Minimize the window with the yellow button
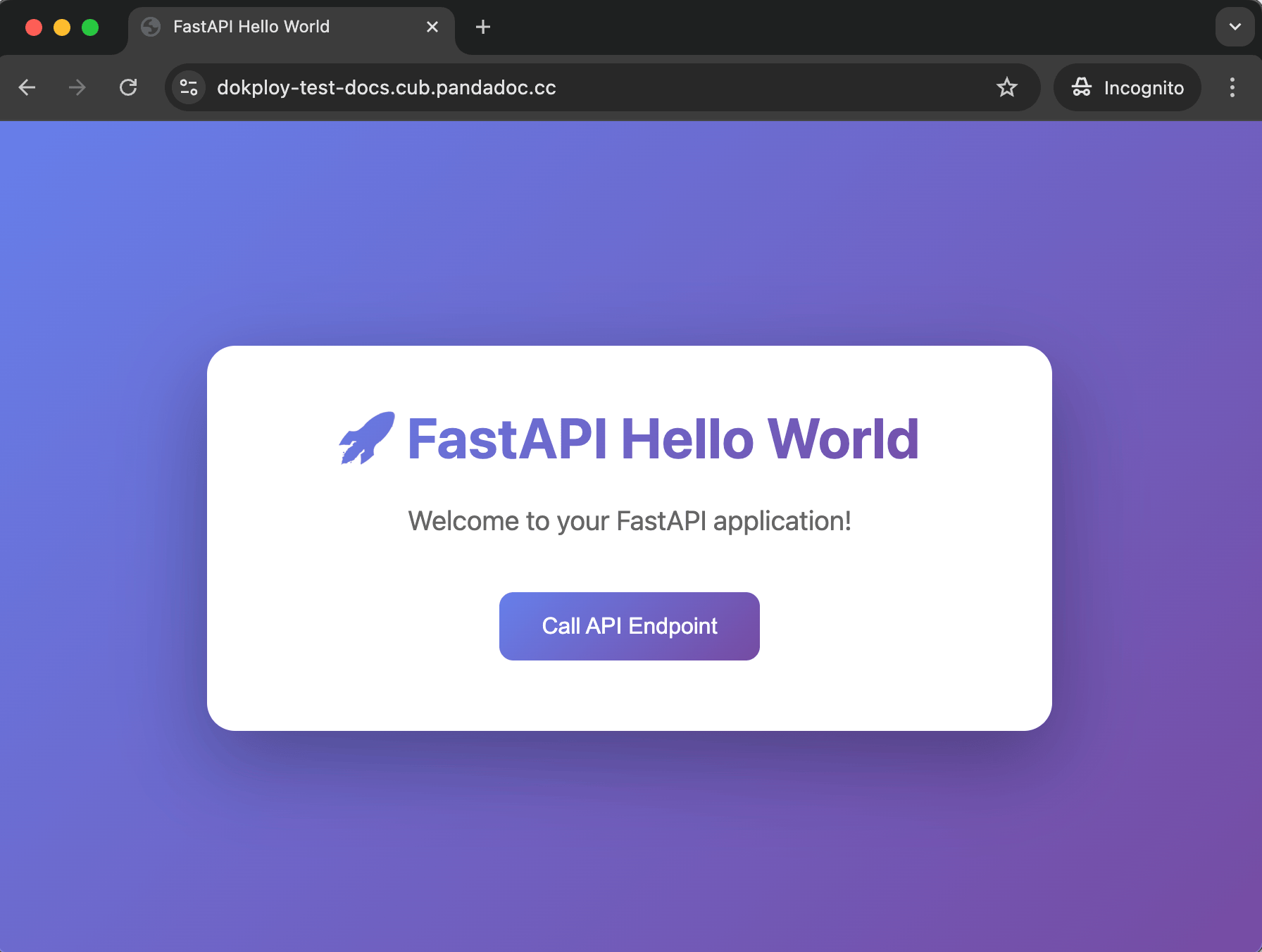This screenshot has width=1262, height=952. tap(62, 27)
